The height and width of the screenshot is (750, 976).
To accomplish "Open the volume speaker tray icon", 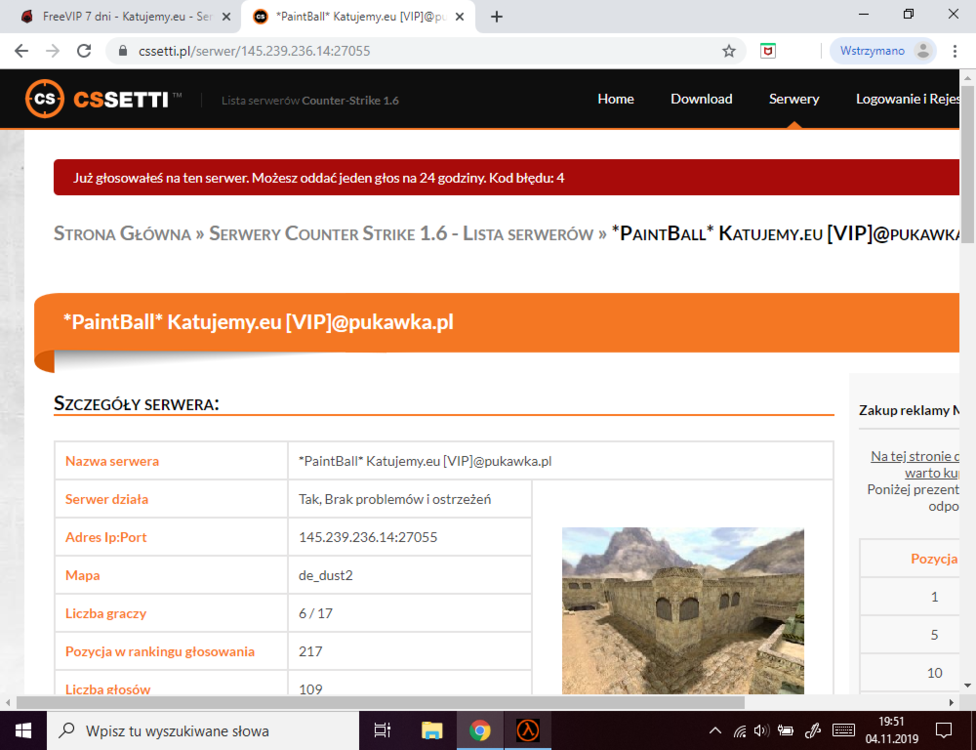I will tap(761, 731).
